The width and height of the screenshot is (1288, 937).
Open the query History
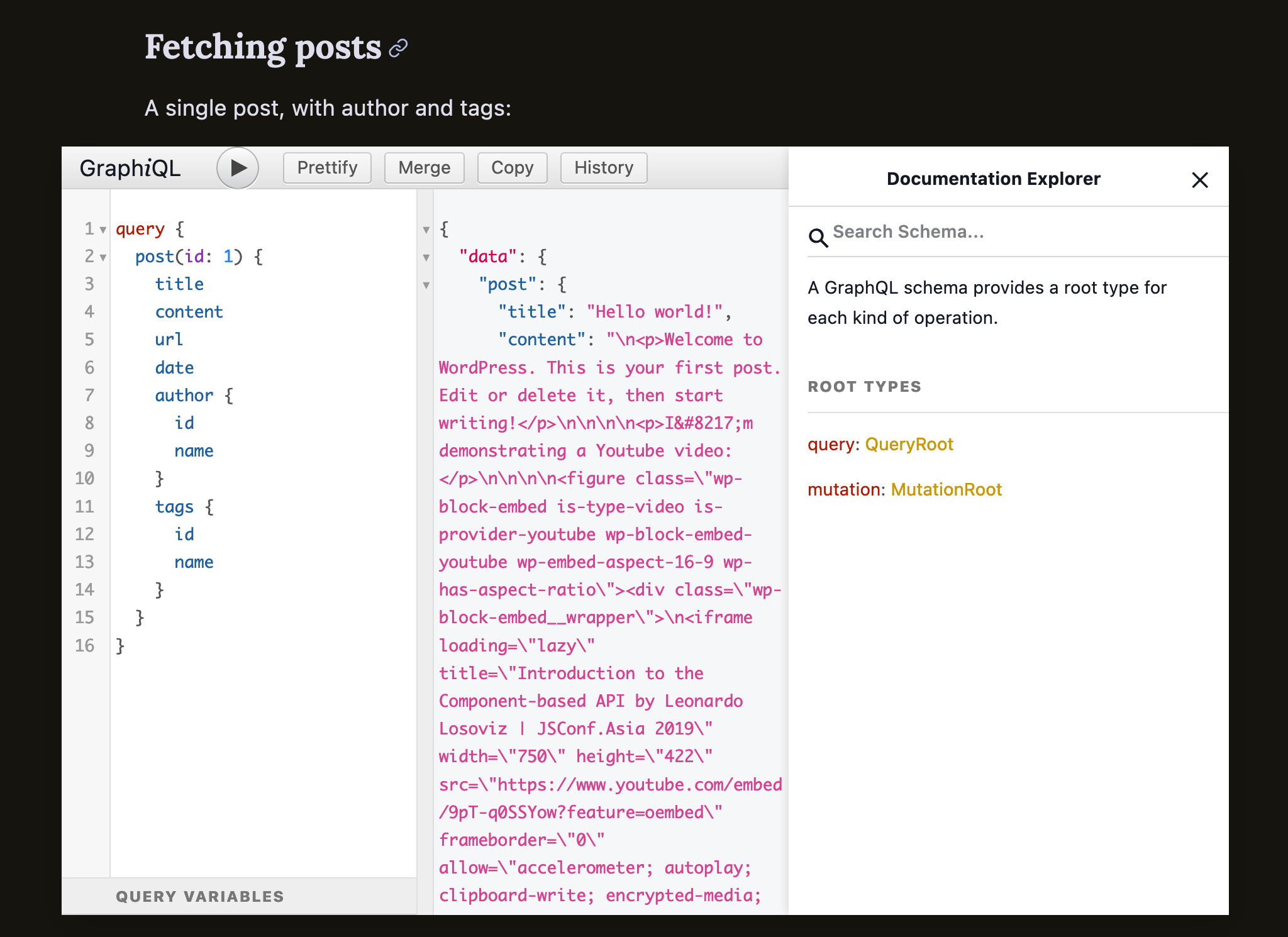pos(603,167)
